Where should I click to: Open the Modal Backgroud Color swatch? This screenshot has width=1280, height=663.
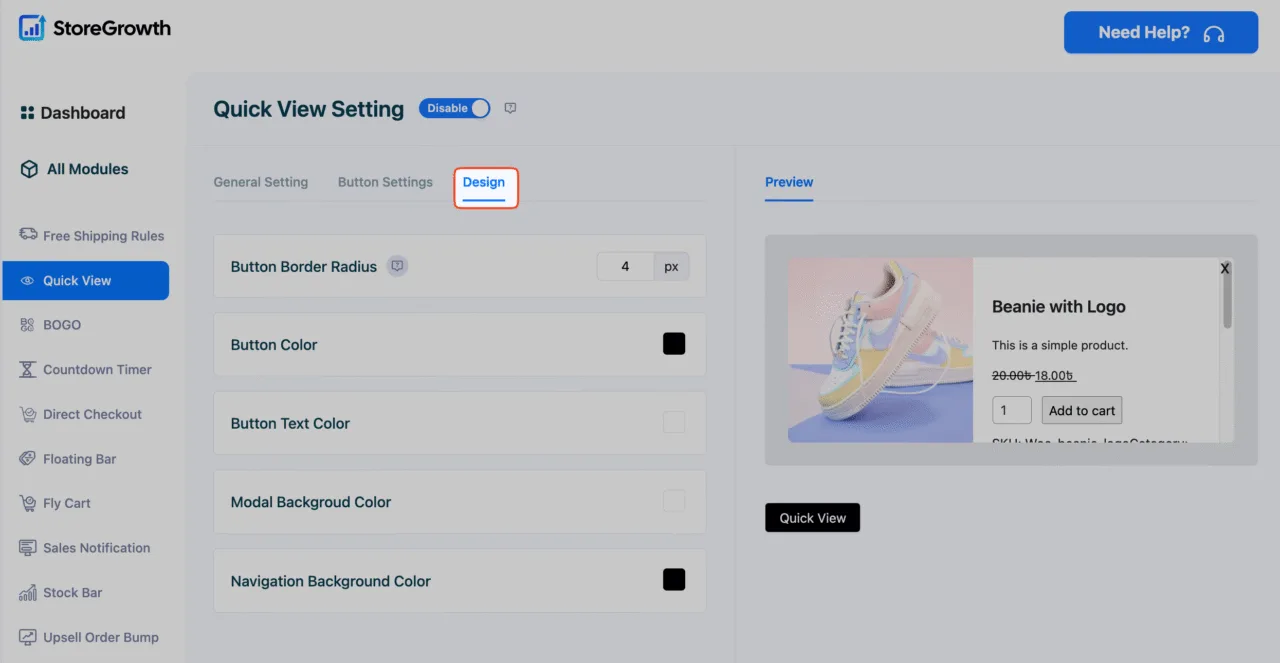click(674, 501)
